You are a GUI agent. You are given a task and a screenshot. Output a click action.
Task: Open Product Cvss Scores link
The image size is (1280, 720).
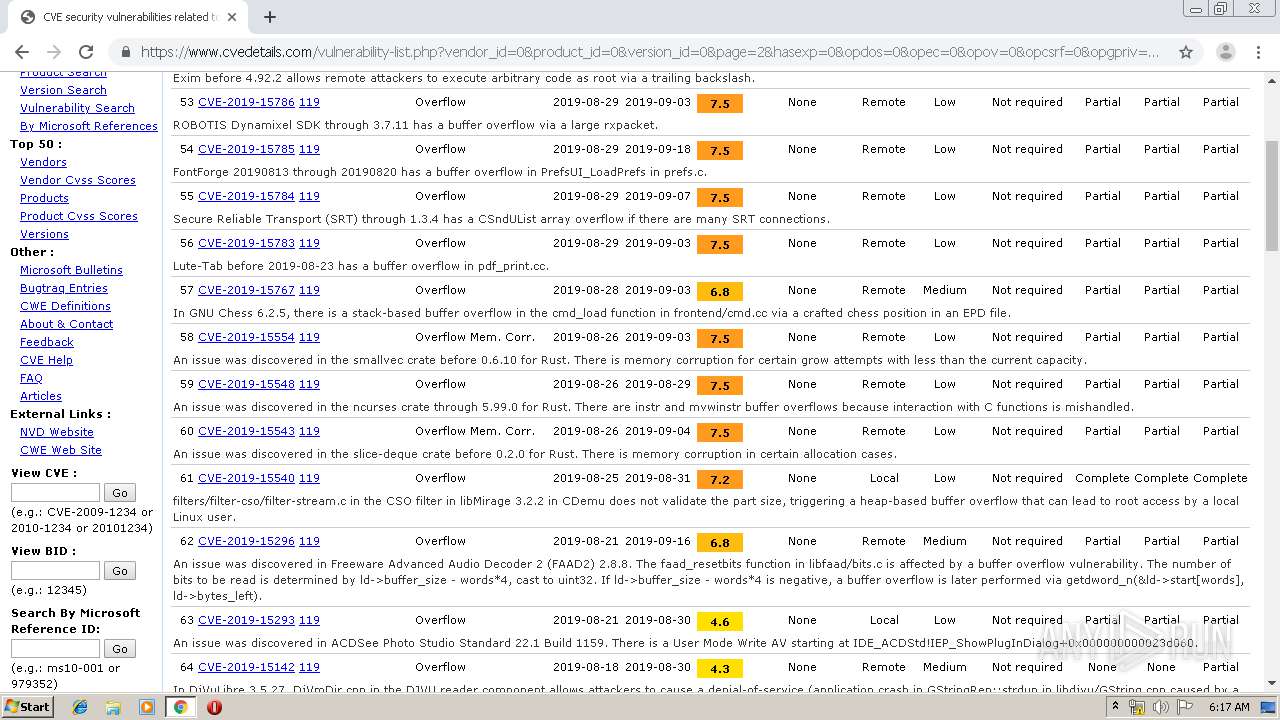click(x=79, y=216)
